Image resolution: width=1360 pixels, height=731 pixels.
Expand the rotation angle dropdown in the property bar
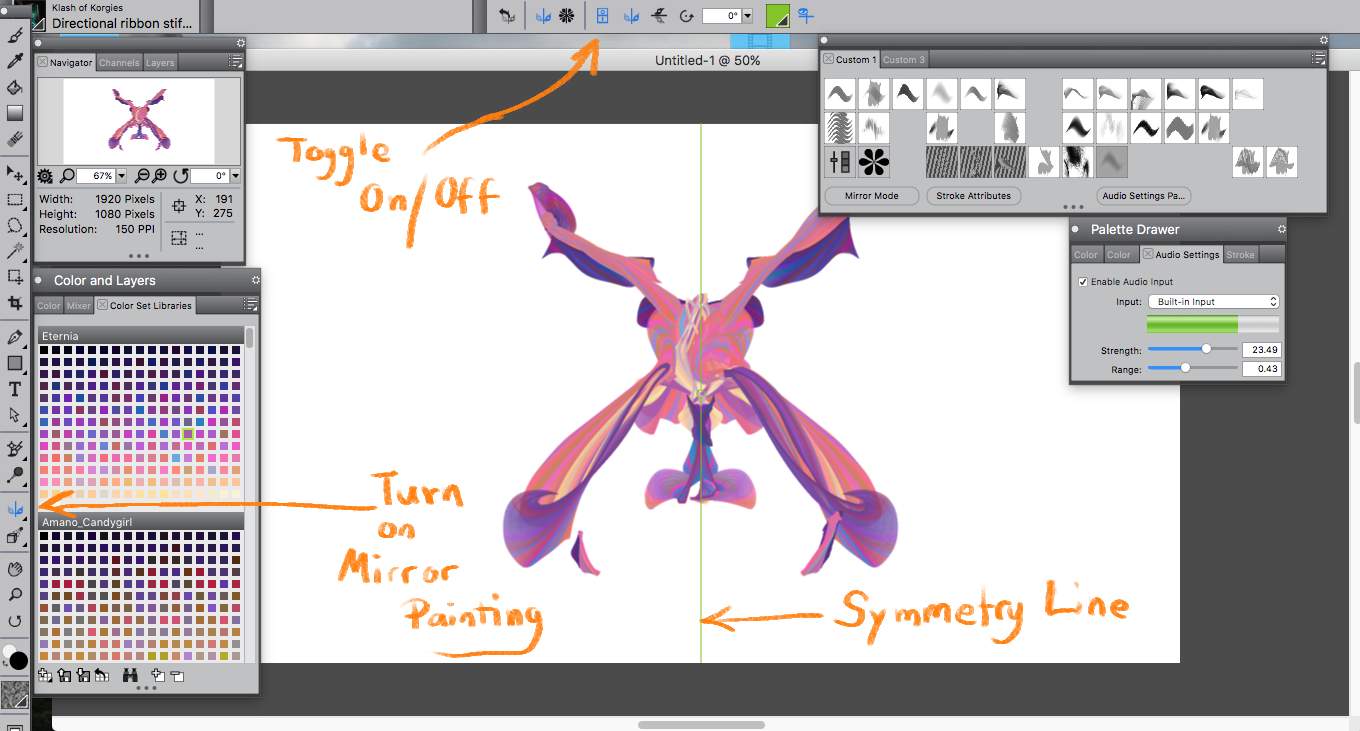tap(747, 16)
